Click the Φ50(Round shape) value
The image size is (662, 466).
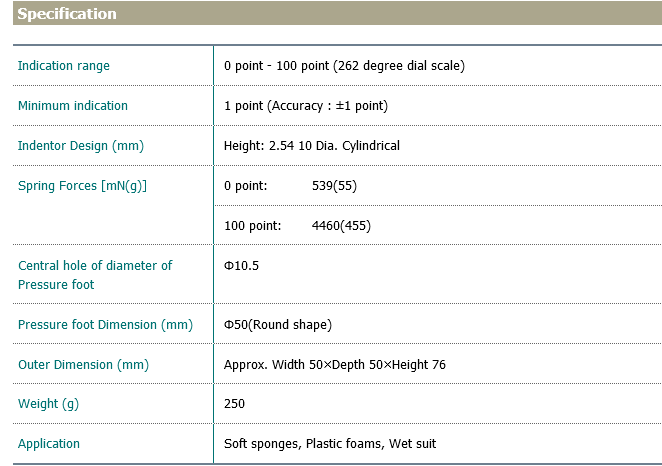(277, 325)
